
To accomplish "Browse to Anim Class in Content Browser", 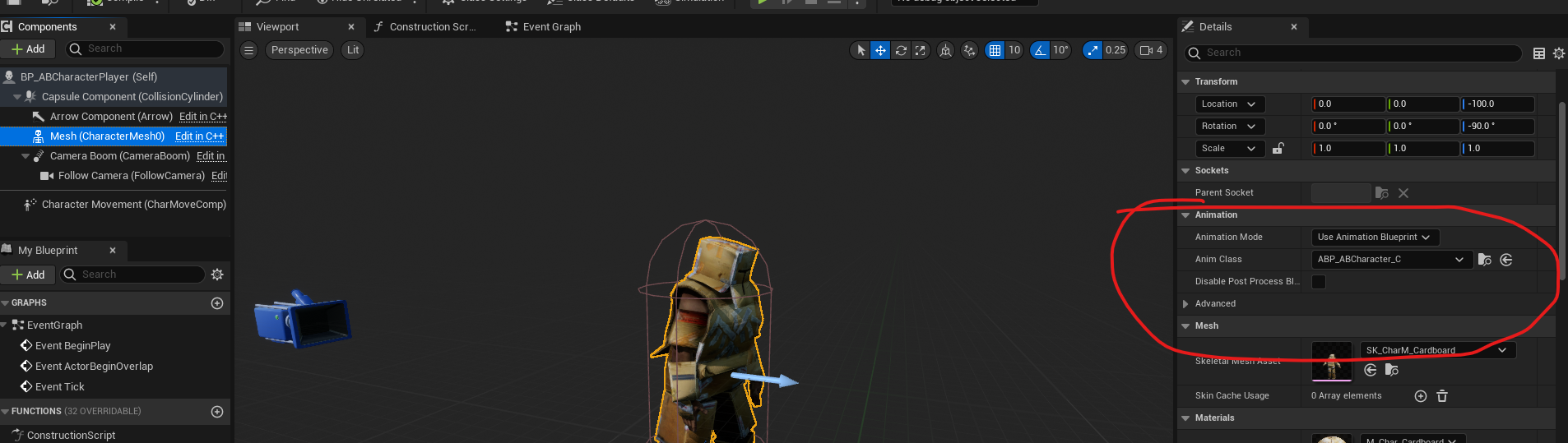I will pos(1485,260).
